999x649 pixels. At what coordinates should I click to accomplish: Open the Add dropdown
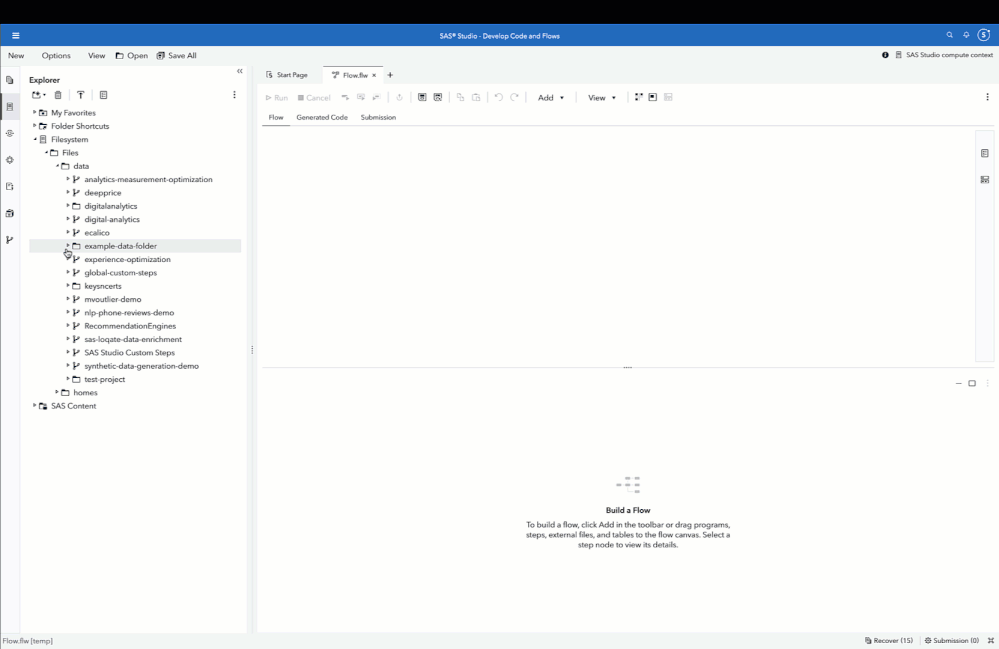point(551,97)
